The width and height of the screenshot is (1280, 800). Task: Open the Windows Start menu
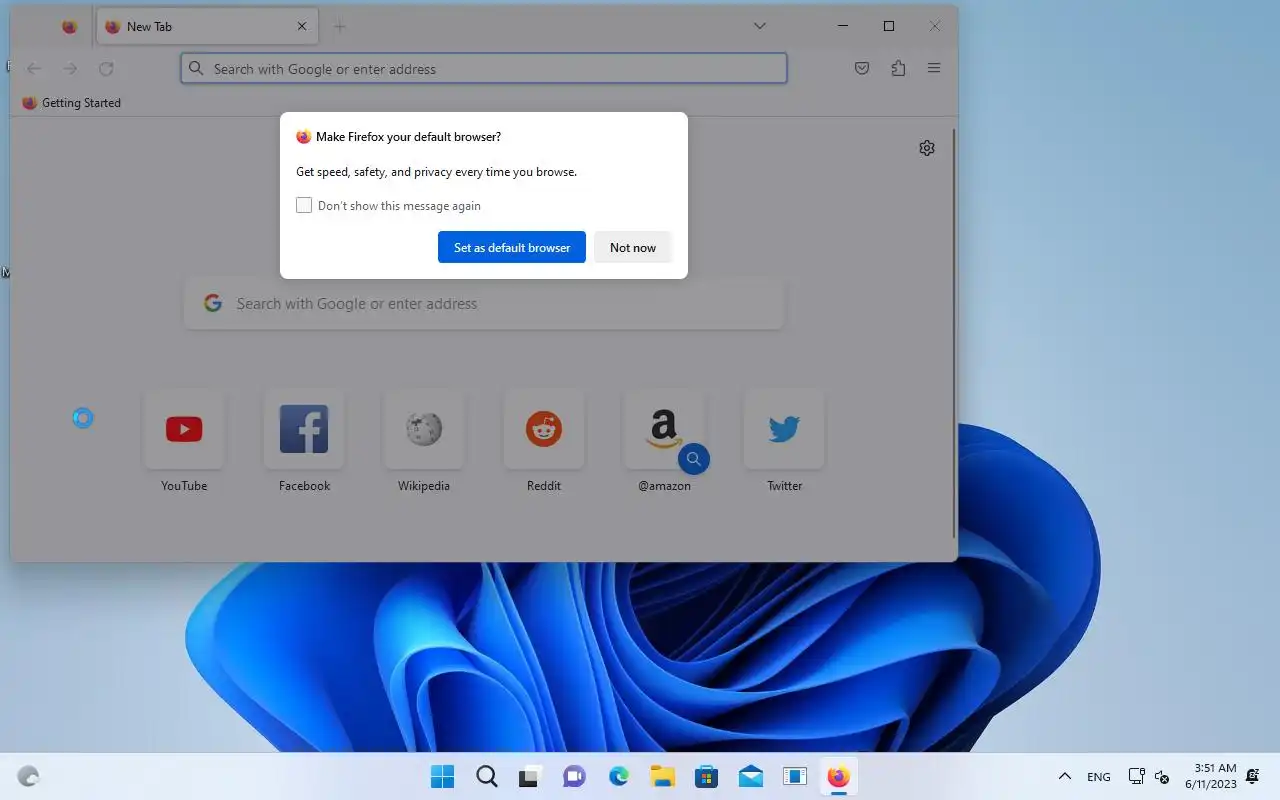442,776
